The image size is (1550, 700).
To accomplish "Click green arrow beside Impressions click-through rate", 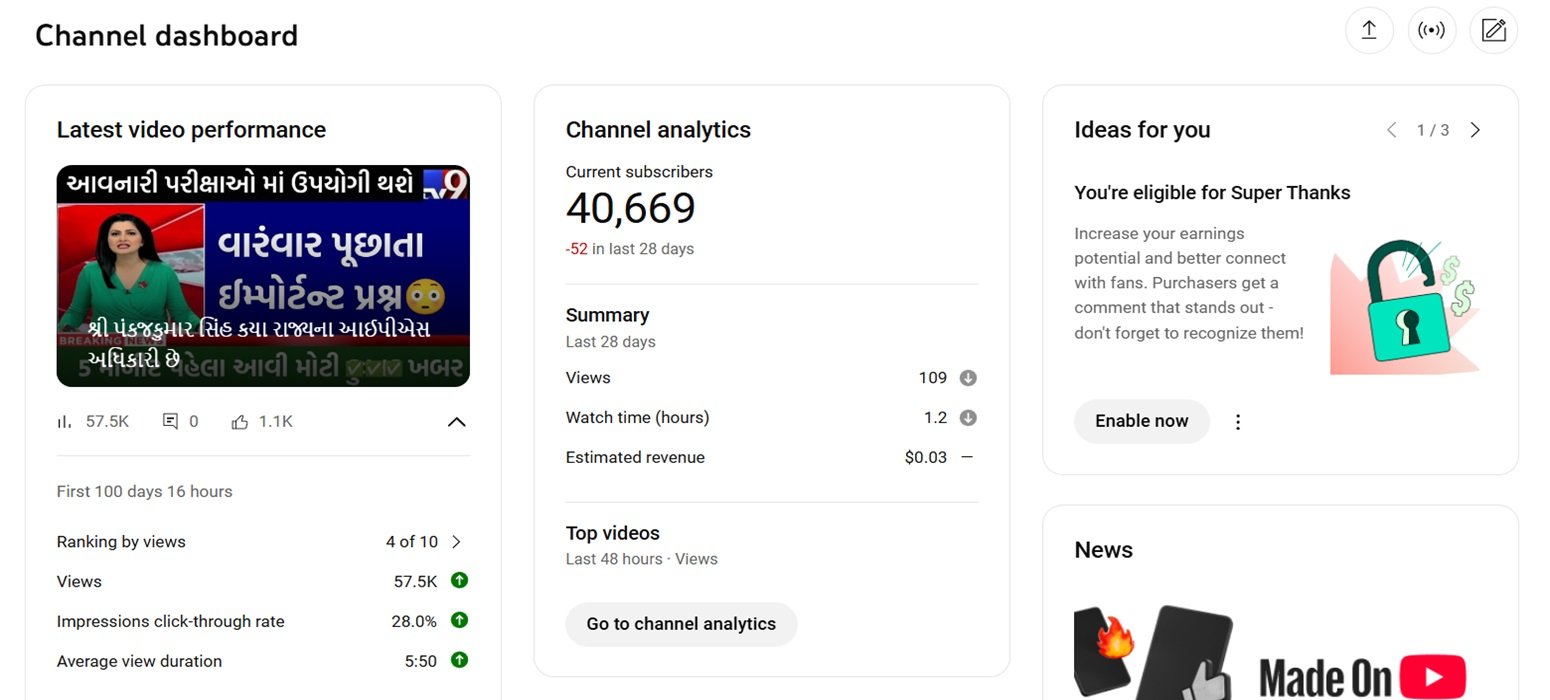I will [459, 620].
